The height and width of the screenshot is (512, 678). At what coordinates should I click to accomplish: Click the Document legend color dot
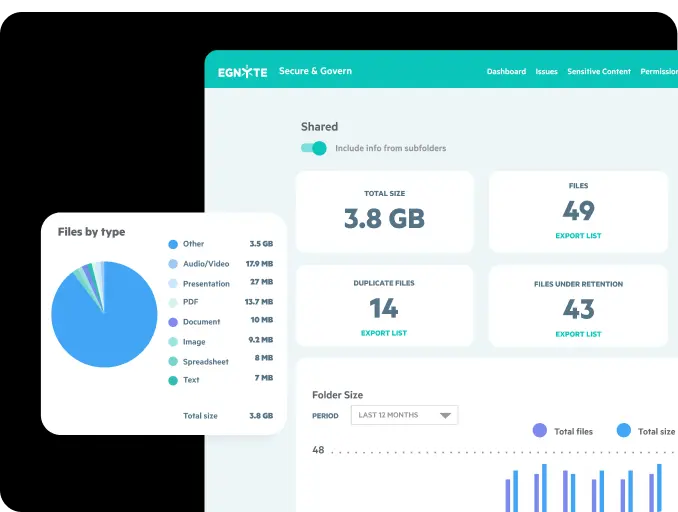173,322
